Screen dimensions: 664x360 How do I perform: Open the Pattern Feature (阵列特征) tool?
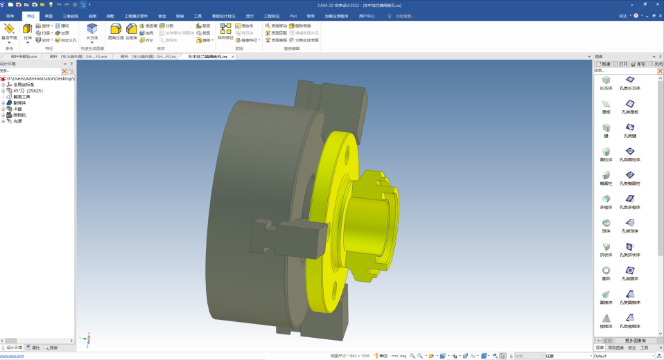[225, 32]
